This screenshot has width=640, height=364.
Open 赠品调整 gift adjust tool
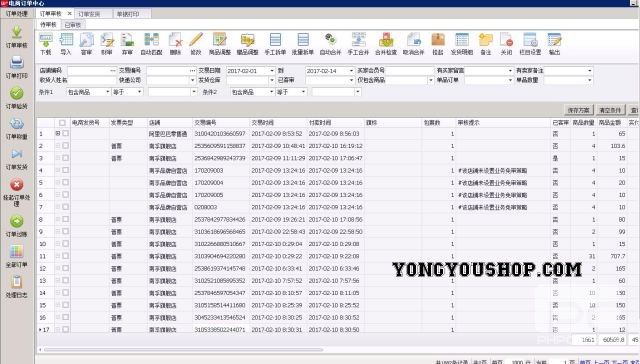pyautogui.click(x=247, y=44)
